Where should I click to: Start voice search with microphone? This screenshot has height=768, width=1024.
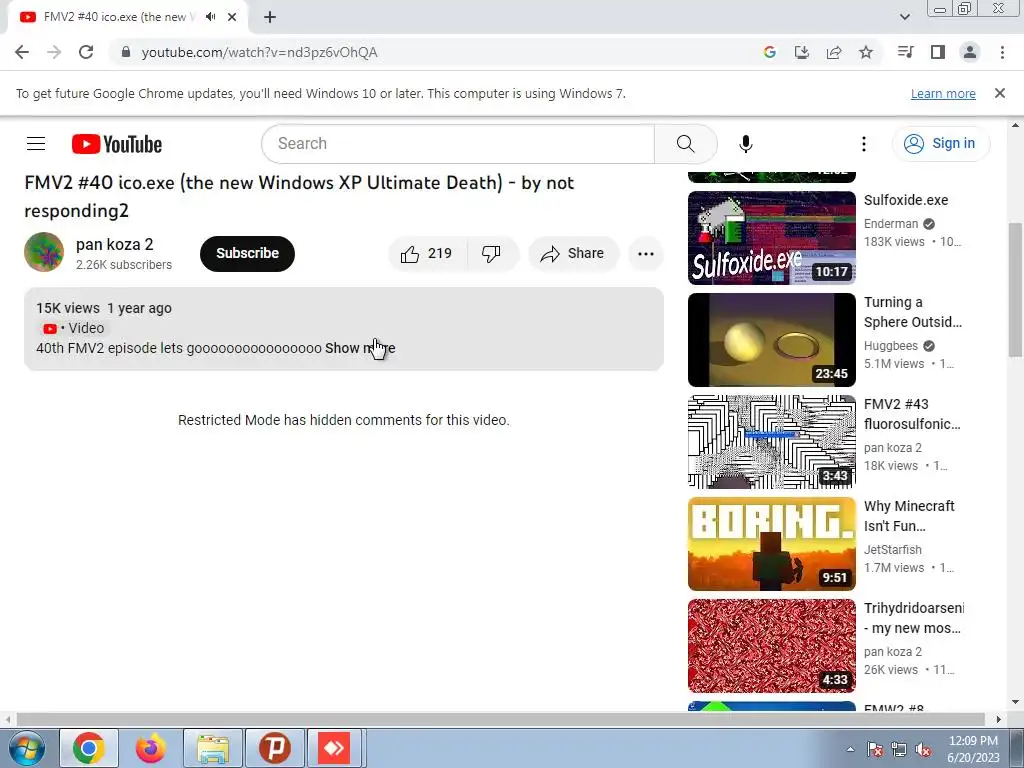pos(745,144)
